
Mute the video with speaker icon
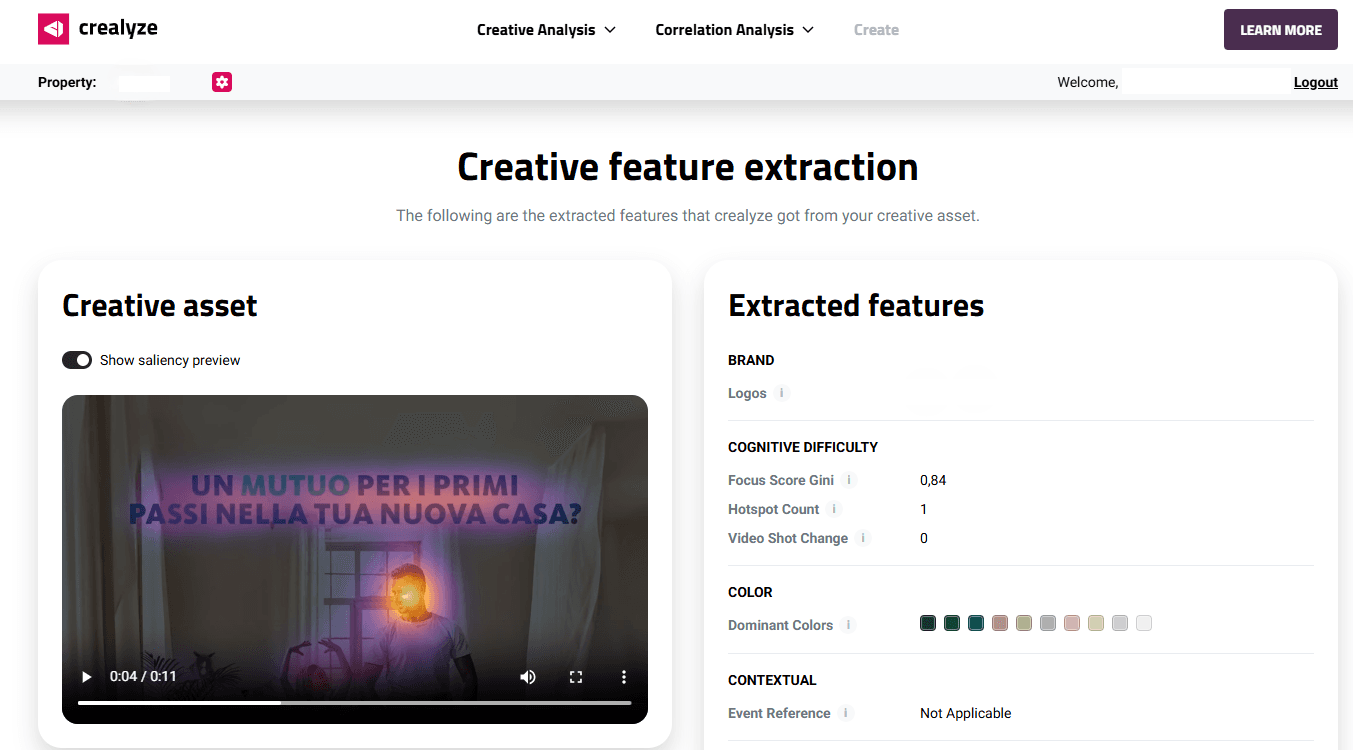(528, 677)
